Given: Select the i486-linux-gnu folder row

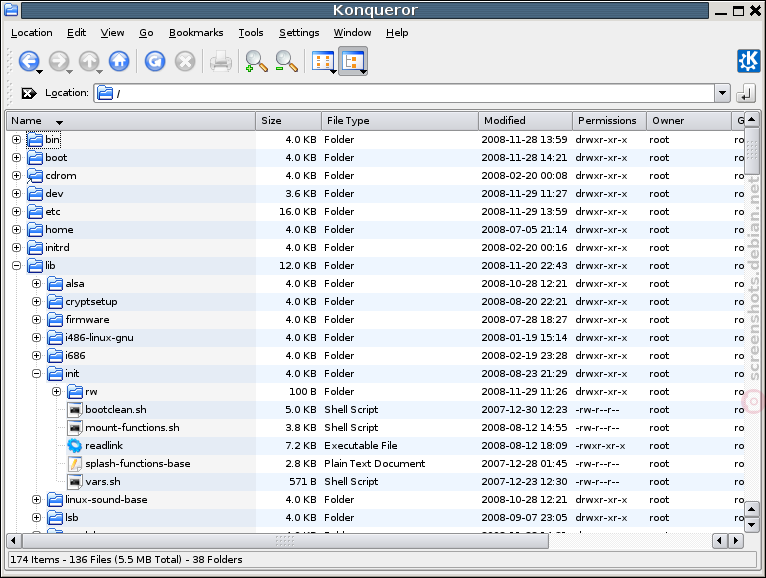Looking at the screenshot, I should click(375, 338).
